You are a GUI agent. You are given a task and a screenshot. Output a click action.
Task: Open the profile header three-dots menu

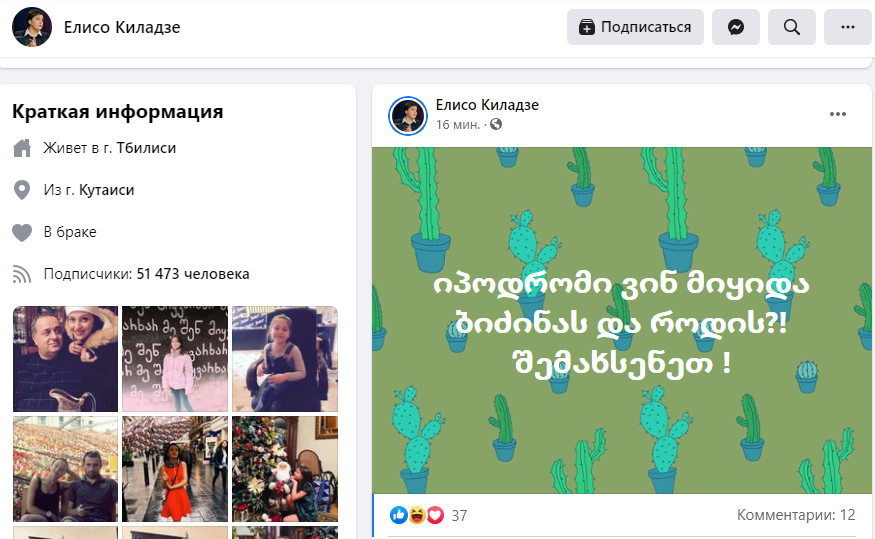pos(848,27)
